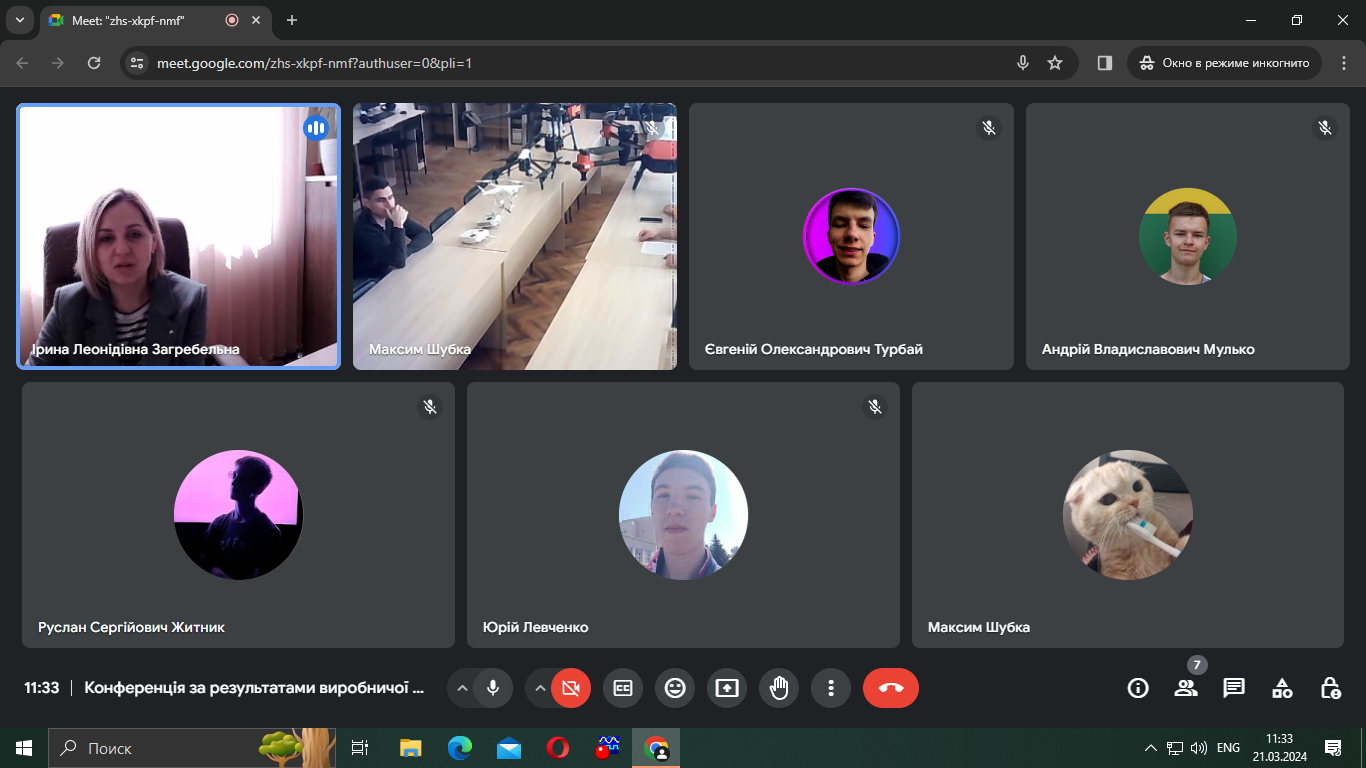Show hidden system tray icons arrow
The image size is (1366, 768).
(x=1150, y=748)
